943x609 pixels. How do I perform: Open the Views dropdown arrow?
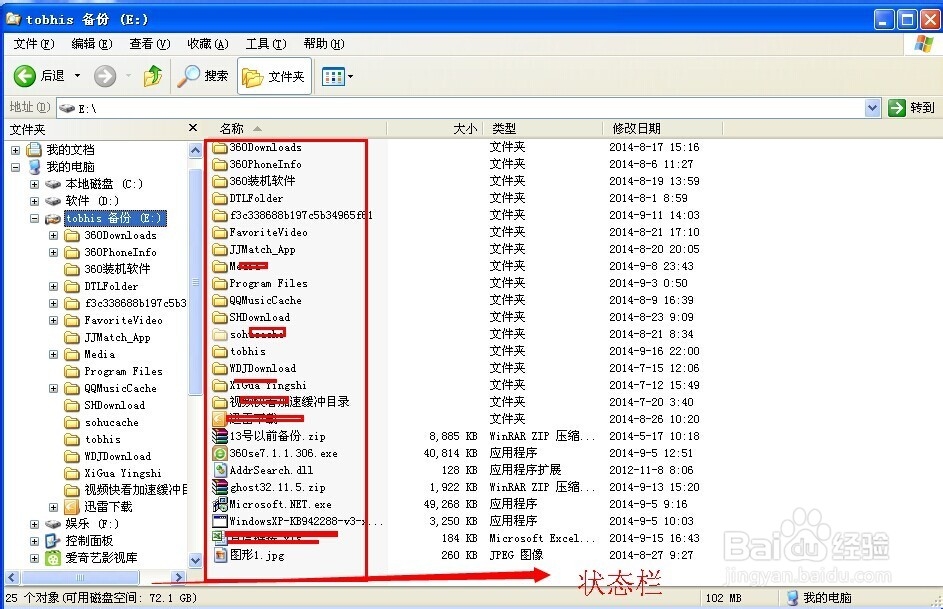coord(348,75)
